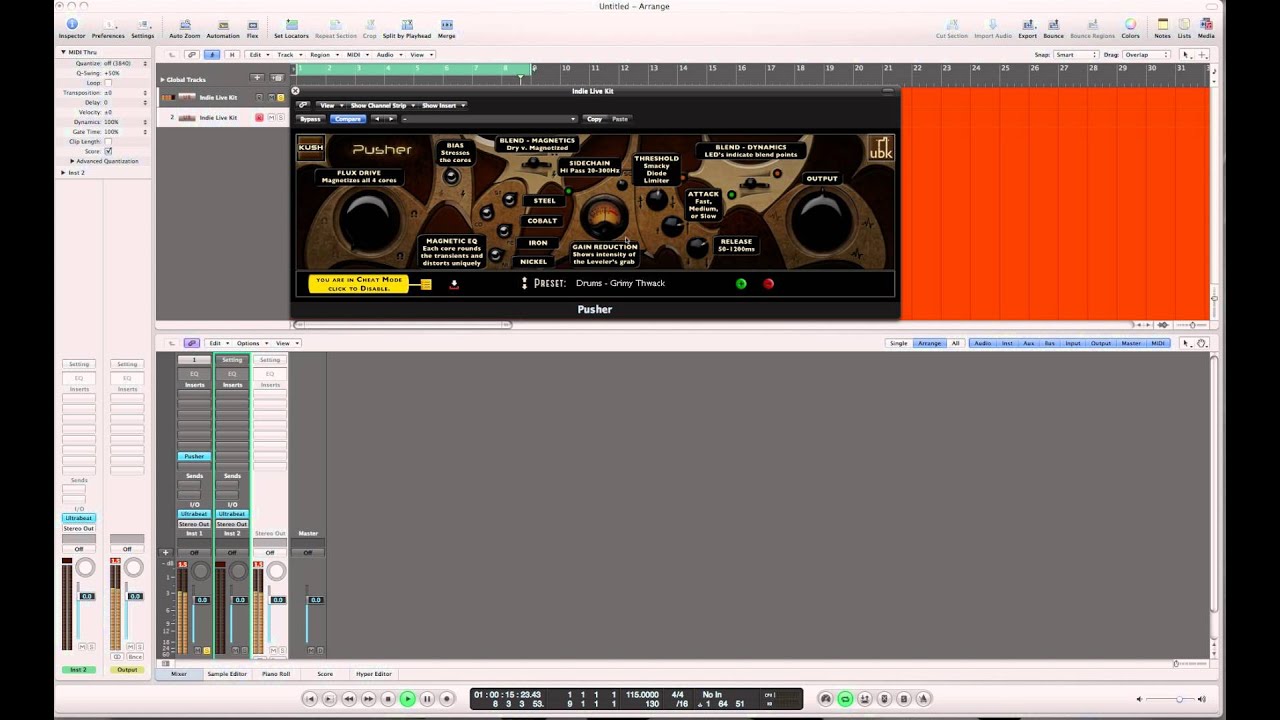Image resolution: width=1280 pixels, height=720 pixels.
Task: Select the Single mixer view button
Action: pos(899,343)
